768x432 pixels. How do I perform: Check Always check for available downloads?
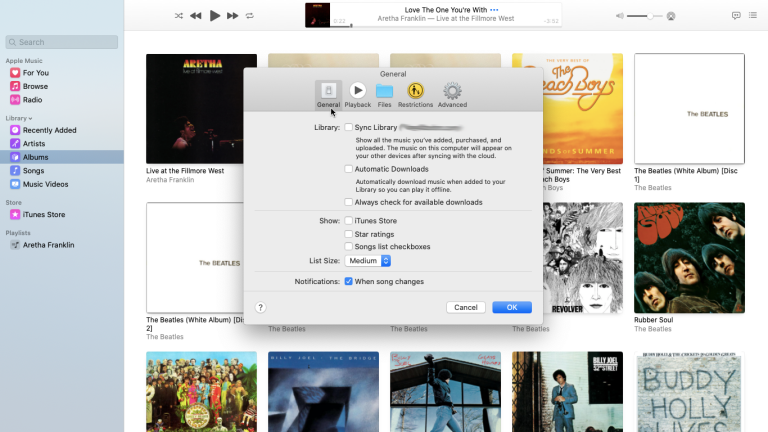pos(348,202)
